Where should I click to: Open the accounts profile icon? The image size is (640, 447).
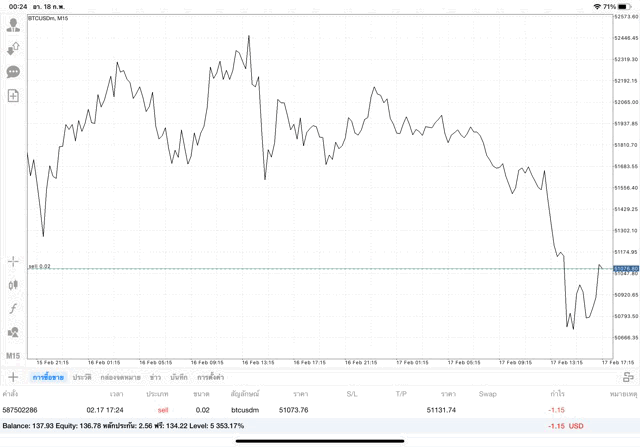pyautogui.click(x=13, y=25)
